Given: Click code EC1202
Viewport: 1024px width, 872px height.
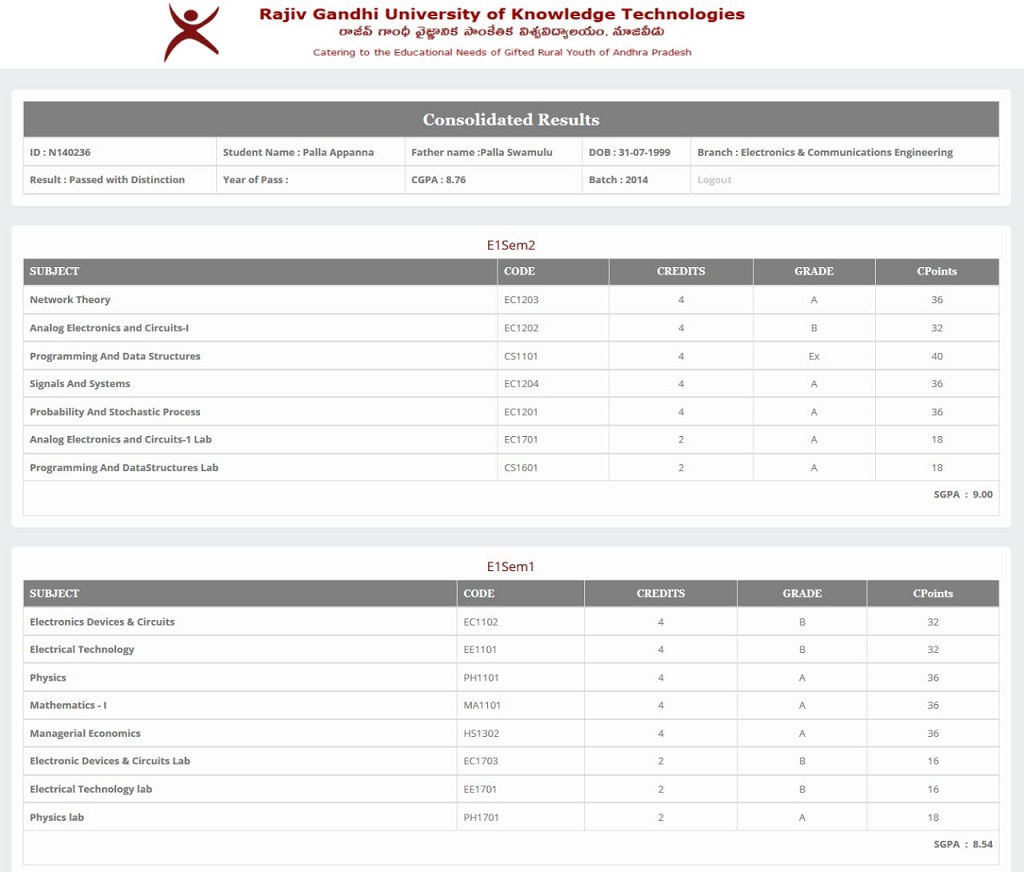Looking at the screenshot, I should tap(521, 328).
